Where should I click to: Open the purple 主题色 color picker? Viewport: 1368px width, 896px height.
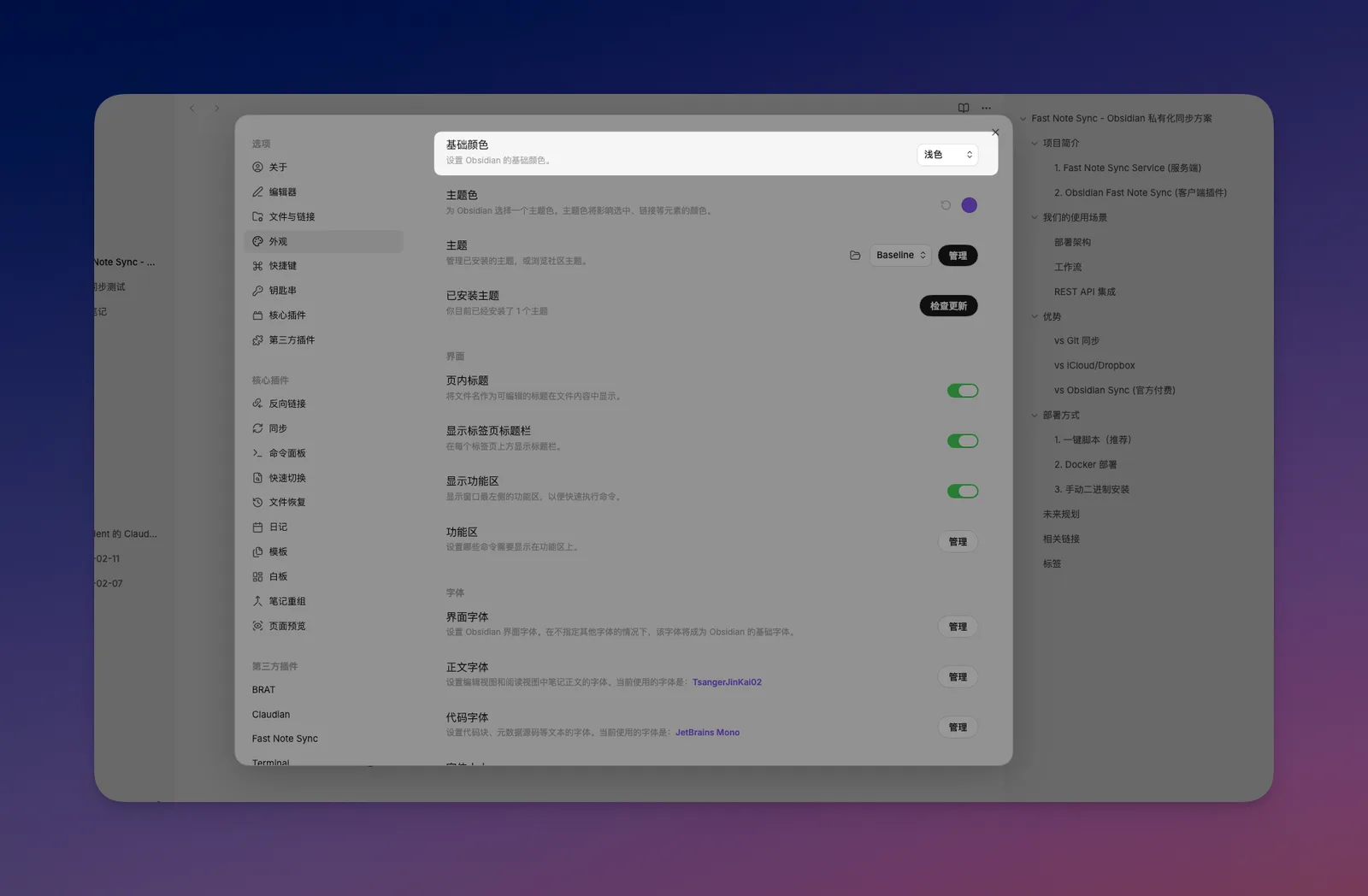click(969, 205)
